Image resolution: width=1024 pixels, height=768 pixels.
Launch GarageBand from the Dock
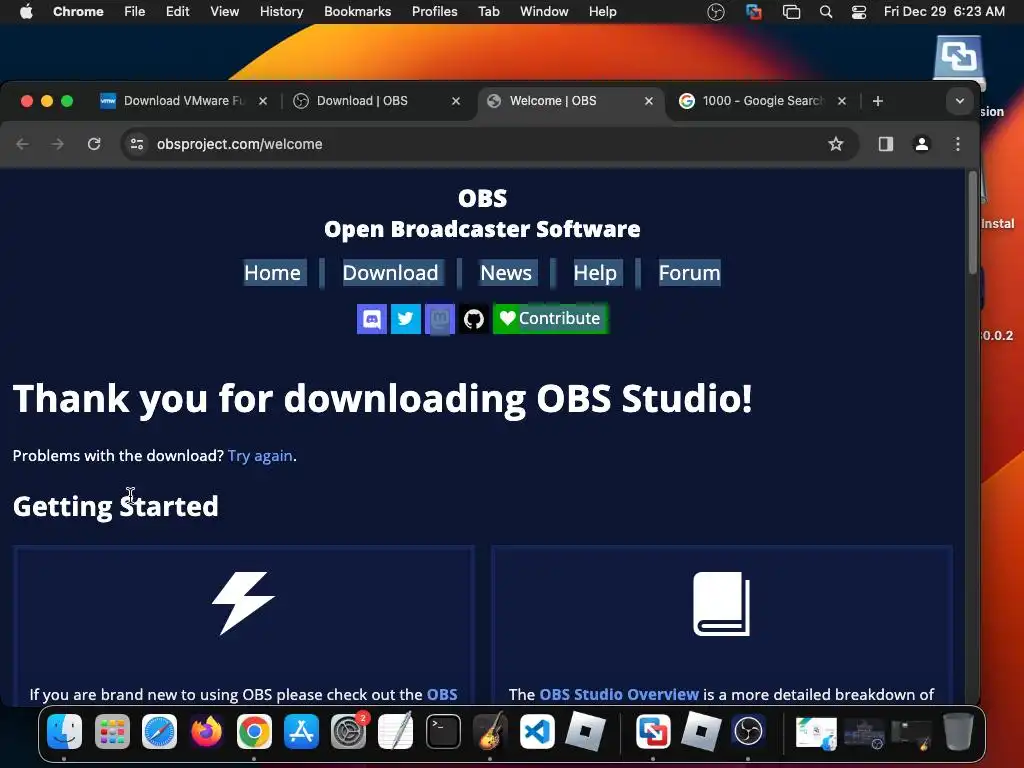click(x=490, y=731)
